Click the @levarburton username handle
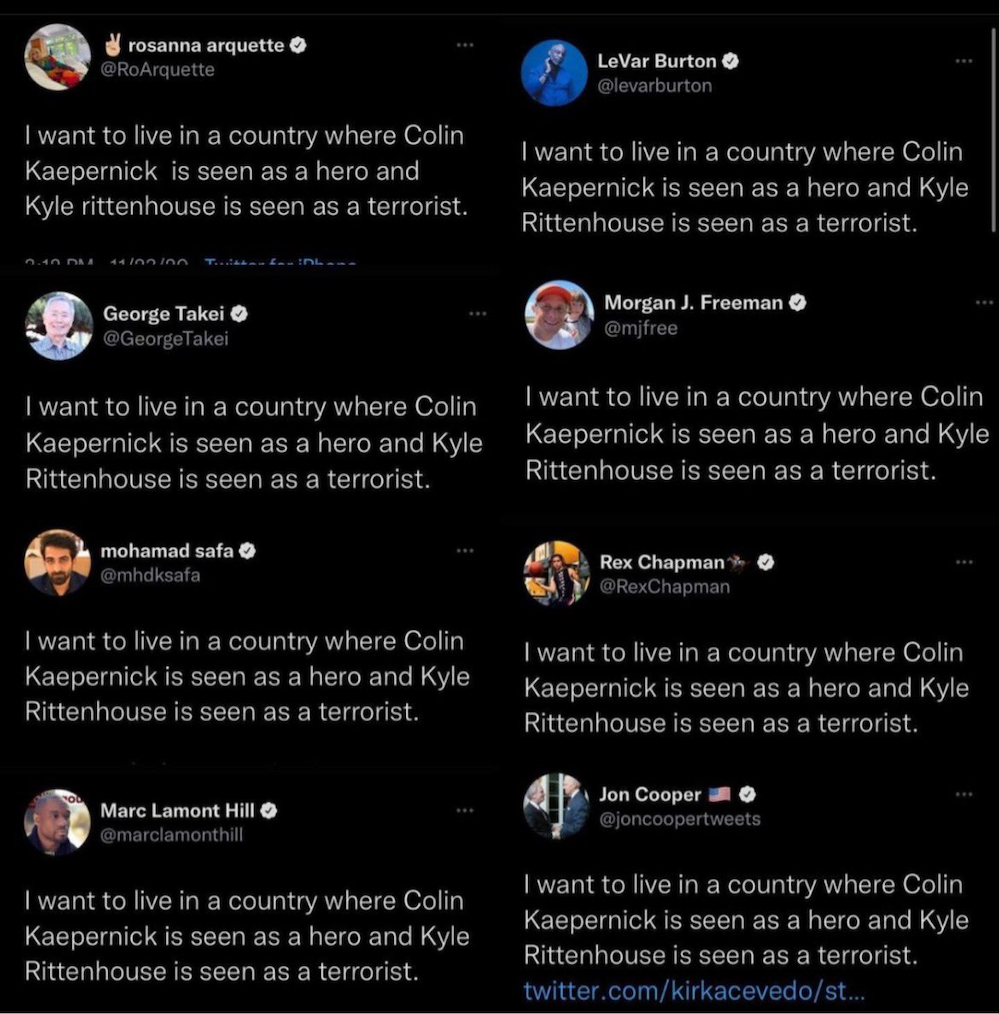999x1014 pixels. pyautogui.click(x=654, y=86)
